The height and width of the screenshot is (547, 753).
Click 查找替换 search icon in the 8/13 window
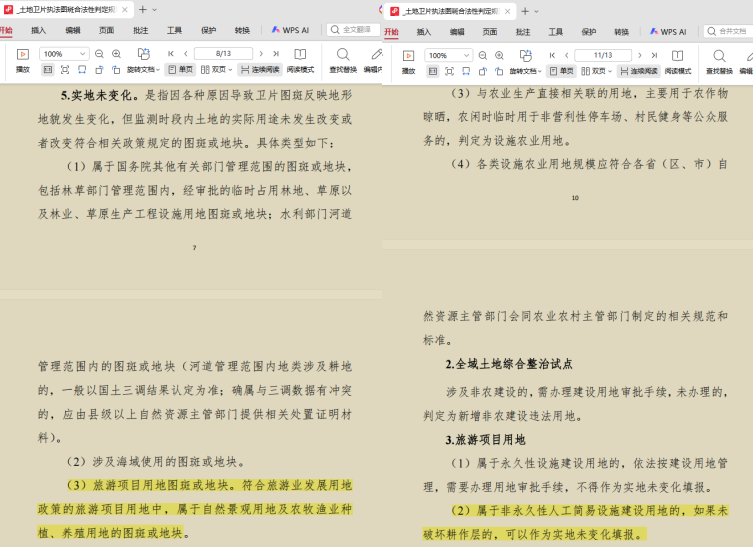(343, 60)
